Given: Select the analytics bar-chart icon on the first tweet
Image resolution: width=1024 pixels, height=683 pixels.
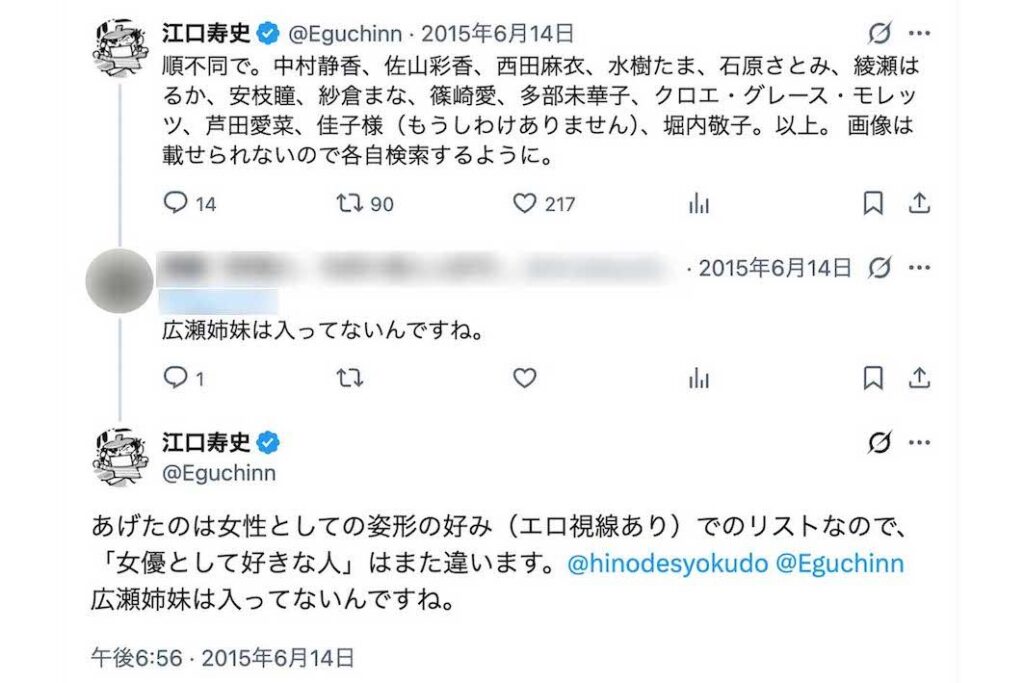Looking at the screenshot, I should tap(700, 203).
